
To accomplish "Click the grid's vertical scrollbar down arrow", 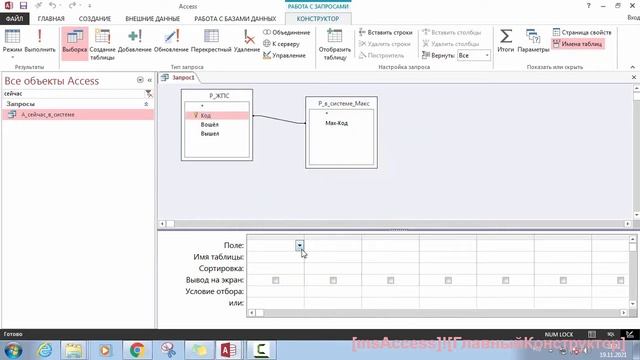I will tap(633, 304).
